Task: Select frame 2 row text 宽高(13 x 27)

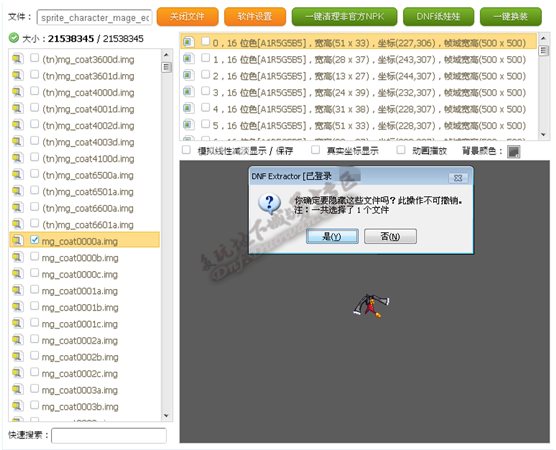Action: point(342,76)
